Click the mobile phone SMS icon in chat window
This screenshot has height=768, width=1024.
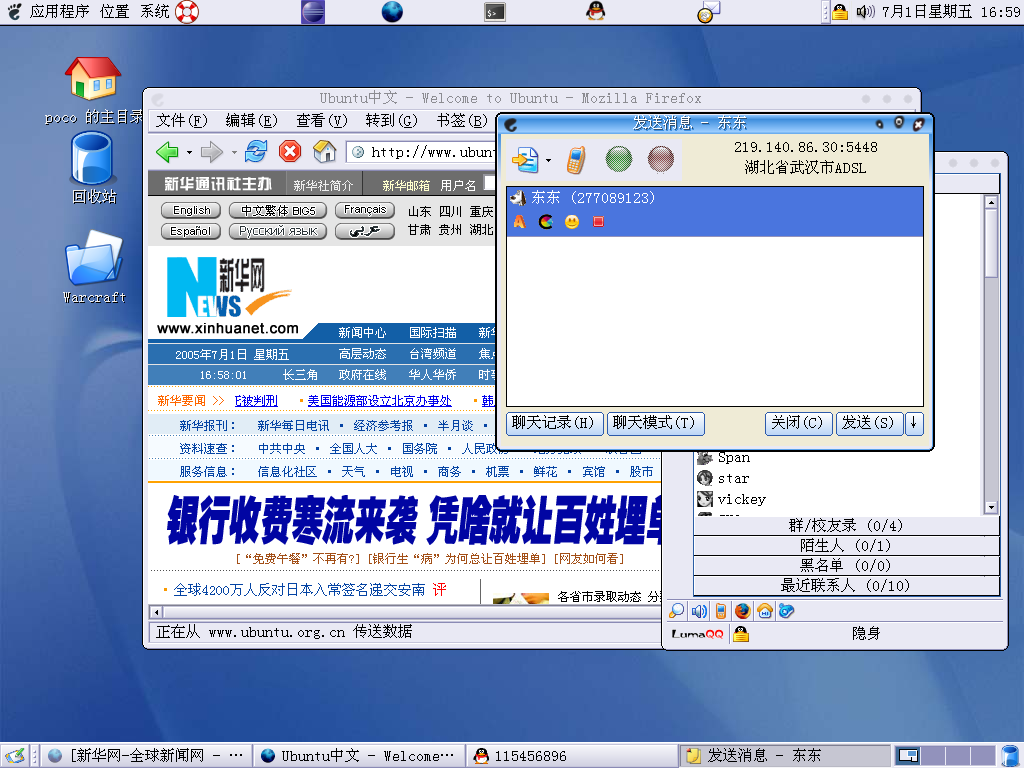[576, 159]
